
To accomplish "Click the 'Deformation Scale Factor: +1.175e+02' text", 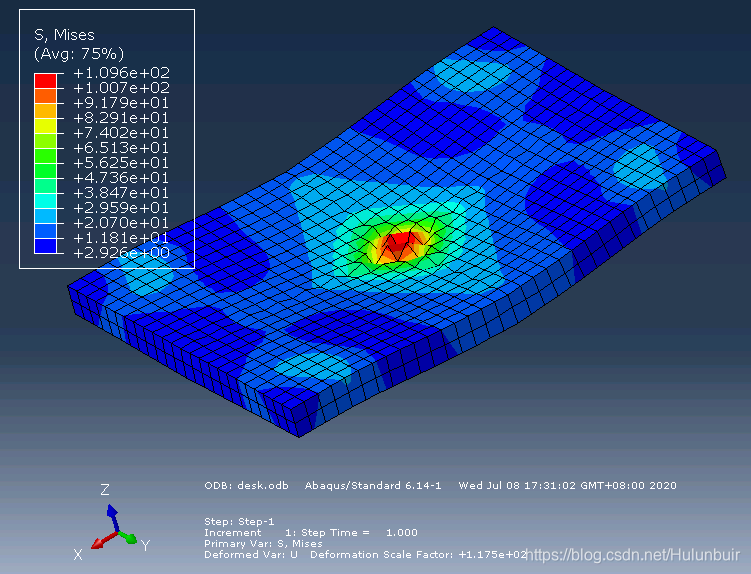I will pyautogui.click(x=419, y=555).
